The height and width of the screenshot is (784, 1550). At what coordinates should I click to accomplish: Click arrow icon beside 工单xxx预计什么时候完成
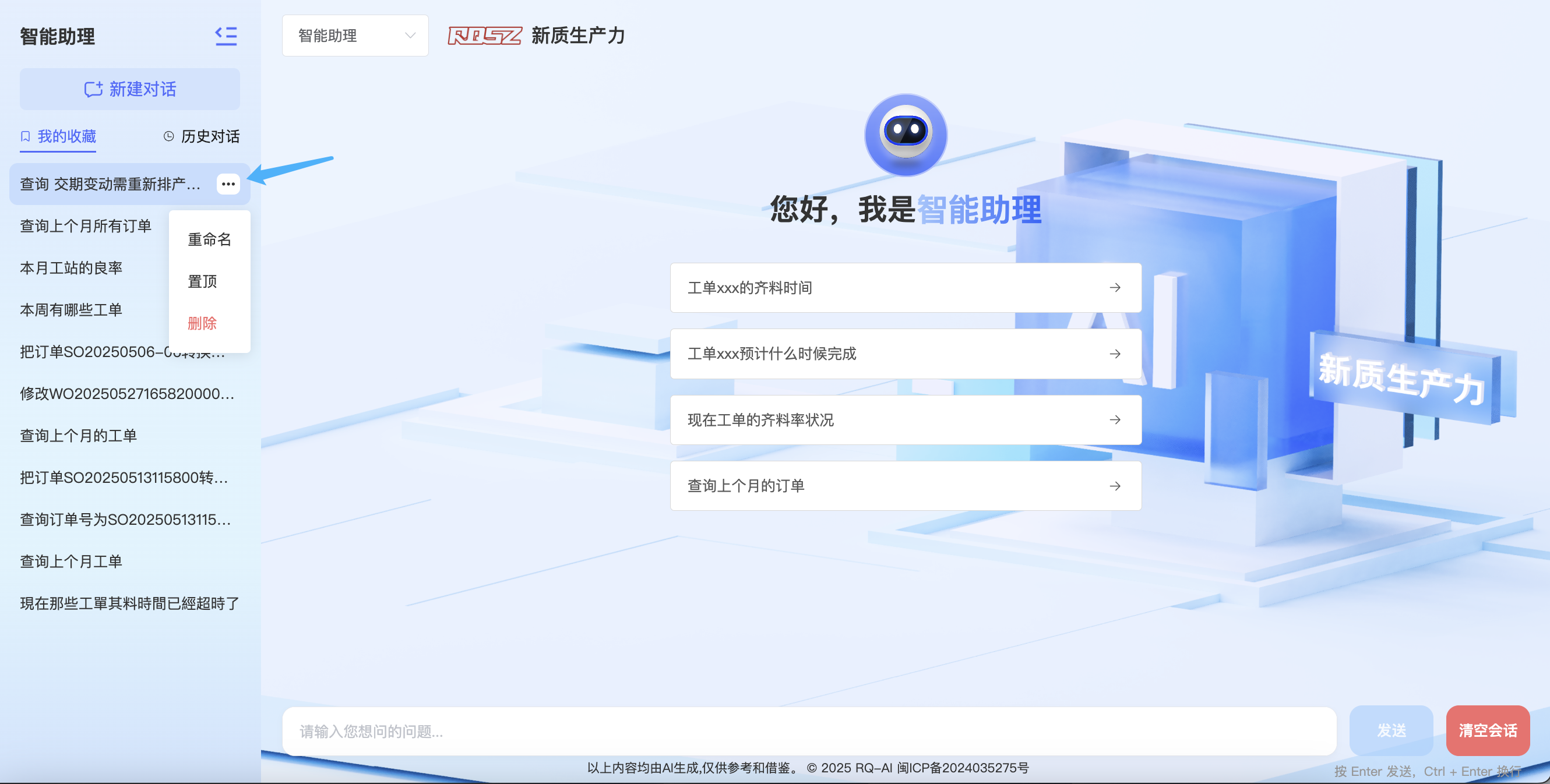click(1115, 354)
